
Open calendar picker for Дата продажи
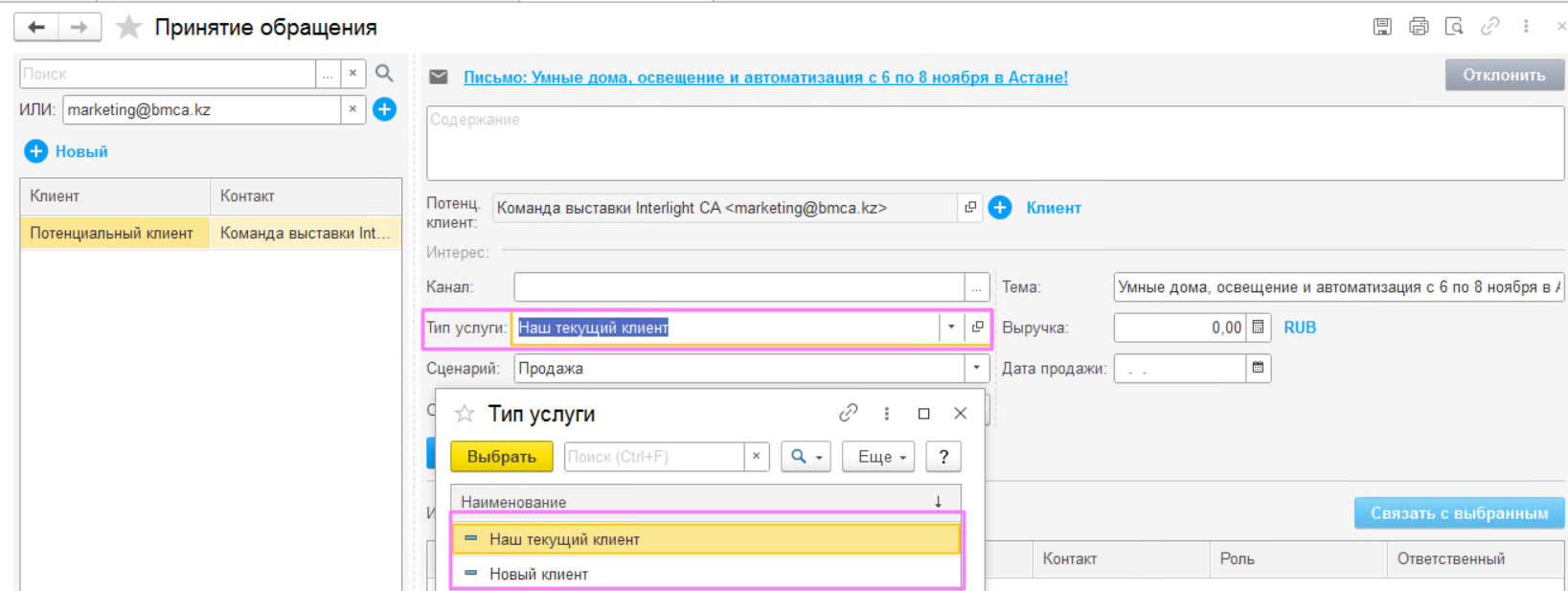(x=1259, y=368)
